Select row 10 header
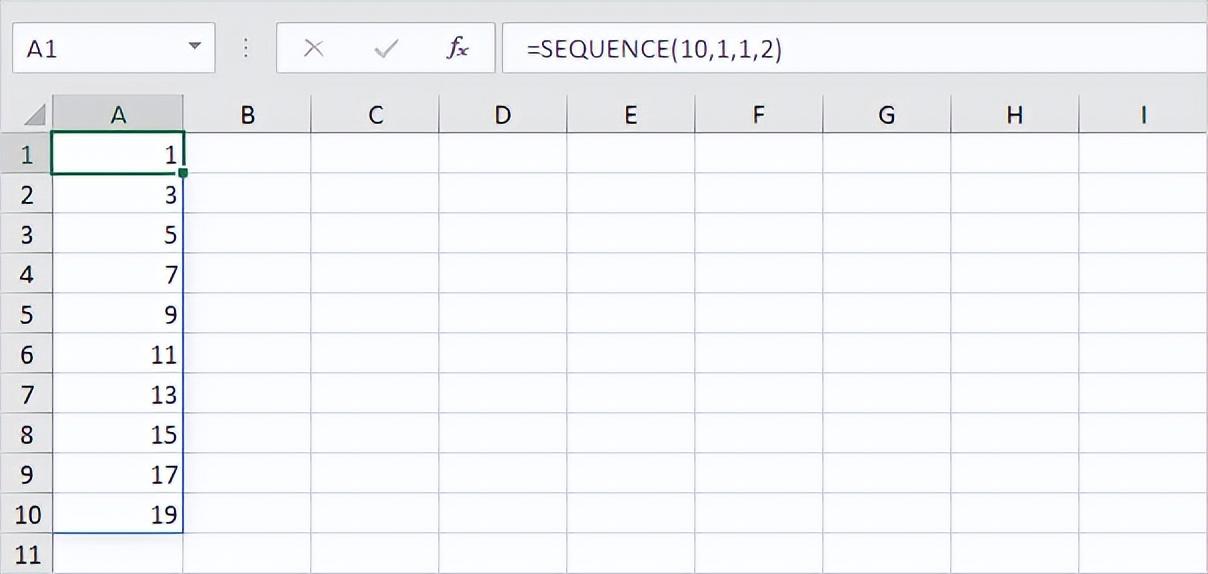1208x574 pixels. [26, 514]
